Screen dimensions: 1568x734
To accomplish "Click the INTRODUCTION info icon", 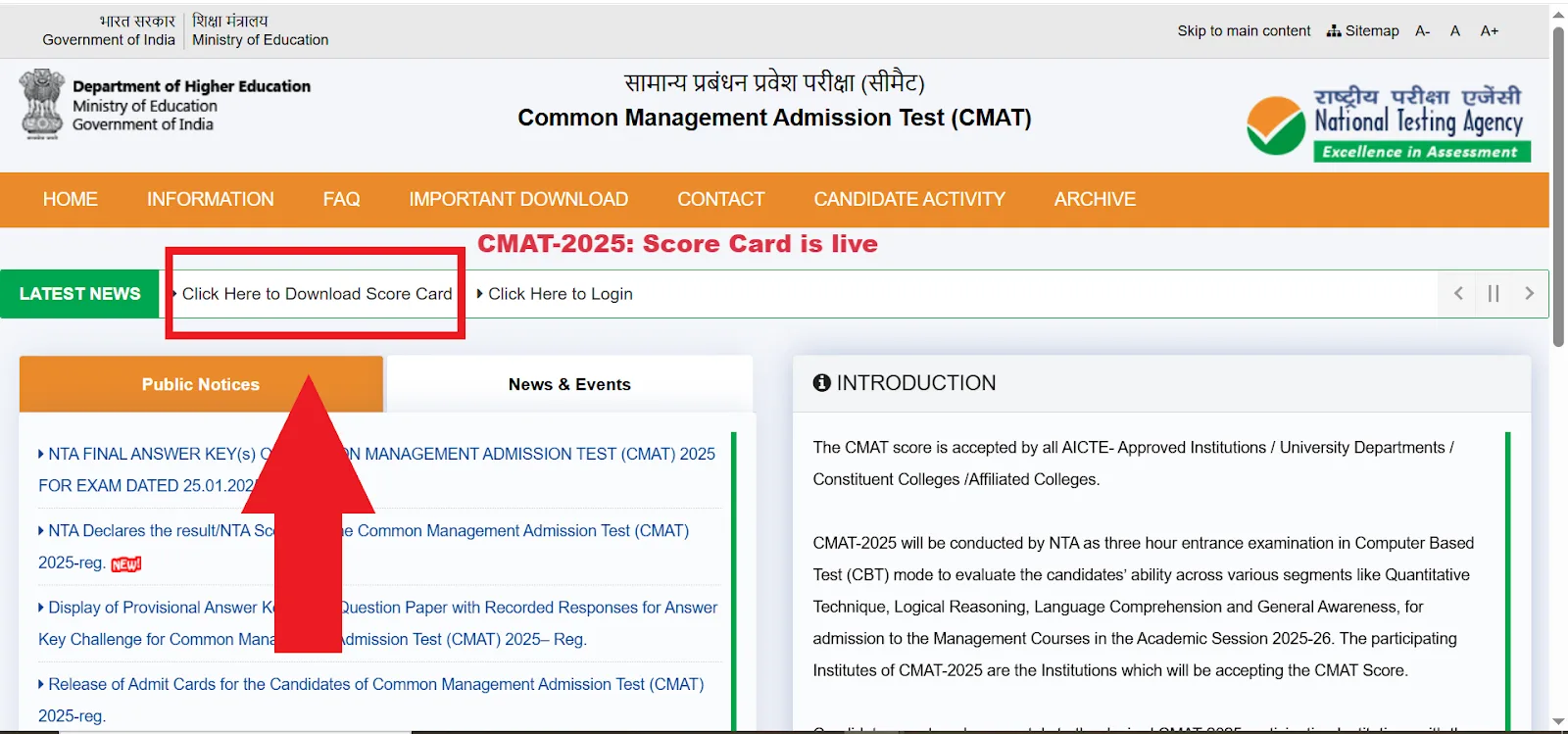I will 822,383.
